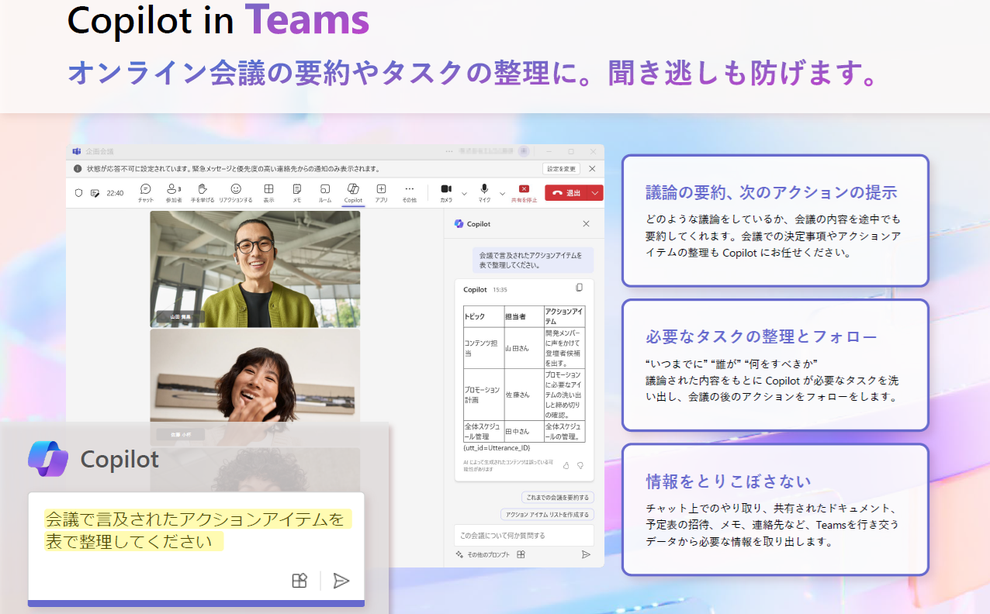
Task: Click the 設定を変更 button in banner
Action: tap(561, 169)
